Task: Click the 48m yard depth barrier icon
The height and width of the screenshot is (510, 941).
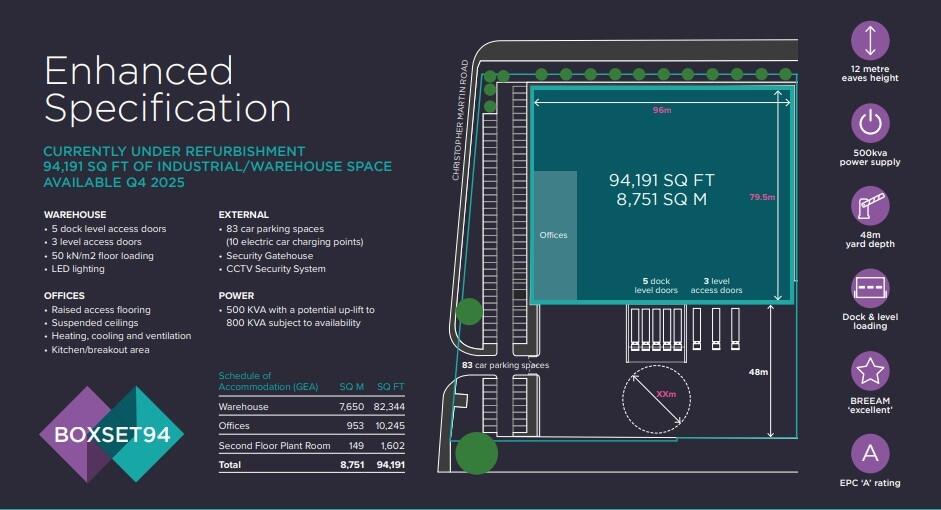Action: point(870,206)
